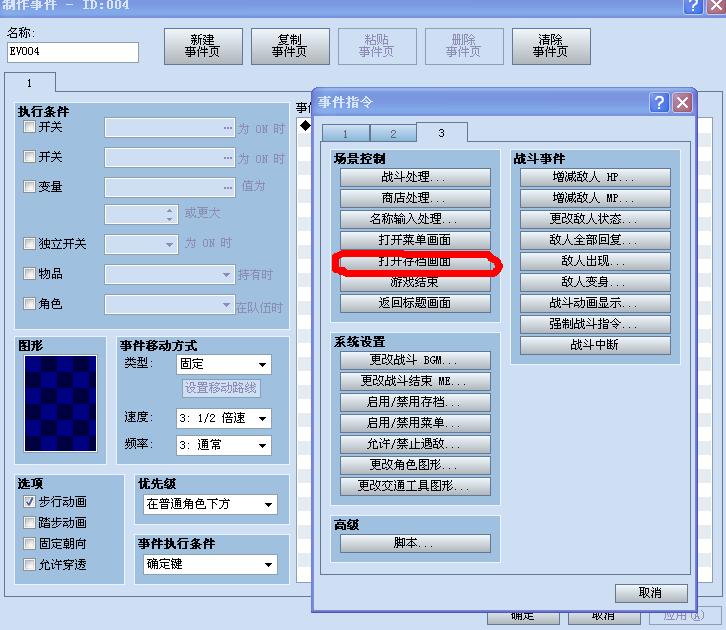Click the 打开存档画面 button

(x=415, y=262)
